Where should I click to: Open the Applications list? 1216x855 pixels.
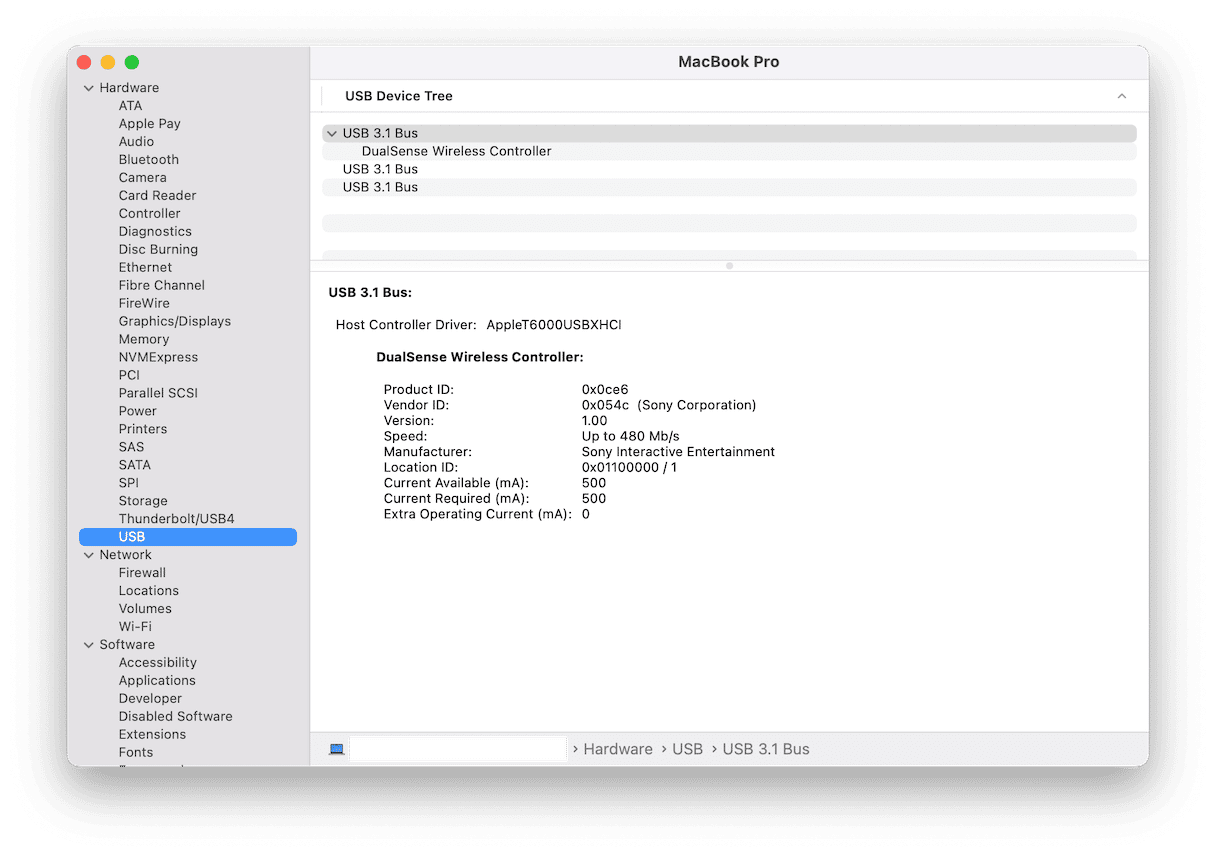pos(157,682)
